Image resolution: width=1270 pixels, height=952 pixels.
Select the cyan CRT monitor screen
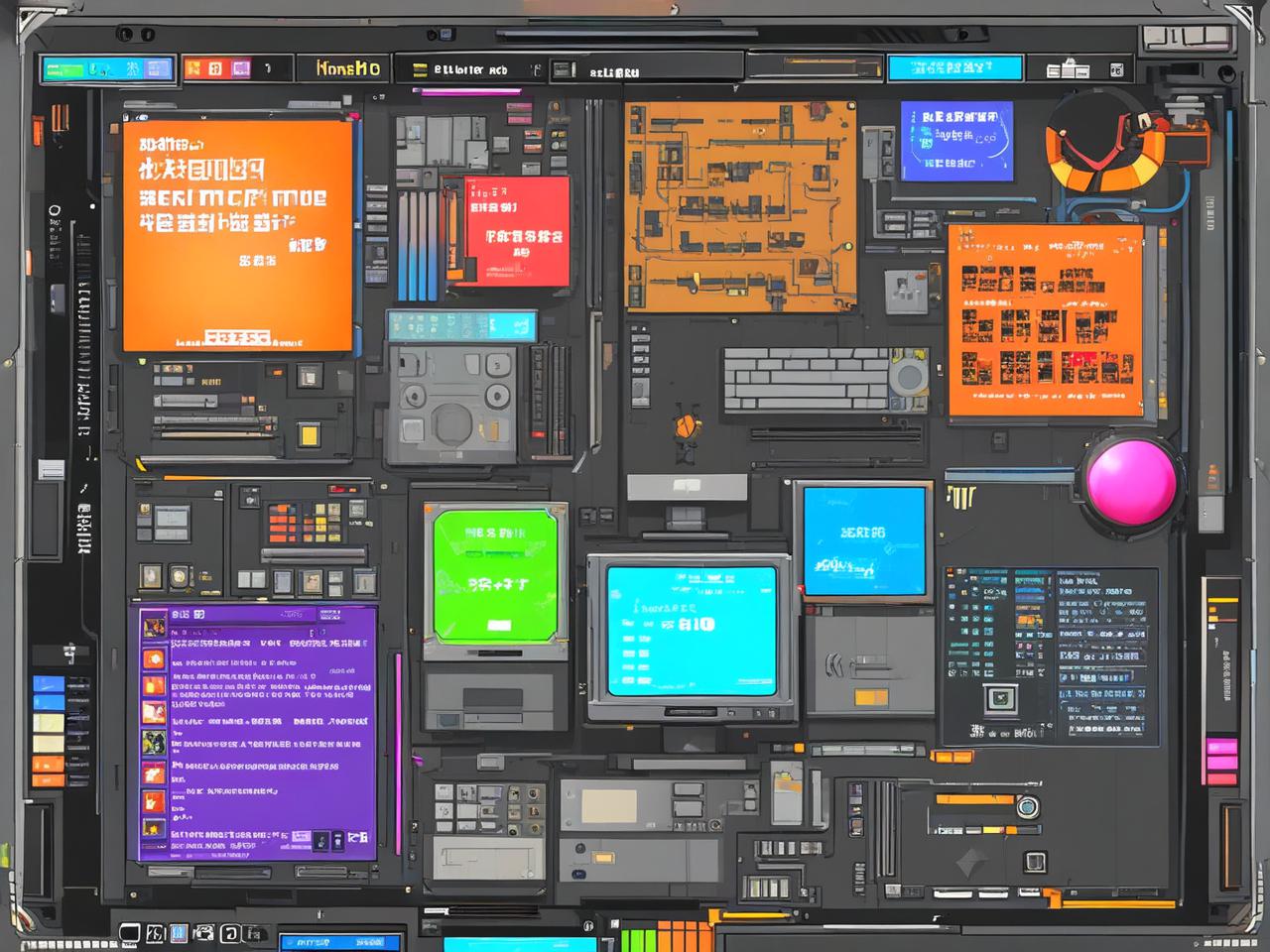[691, 630]
